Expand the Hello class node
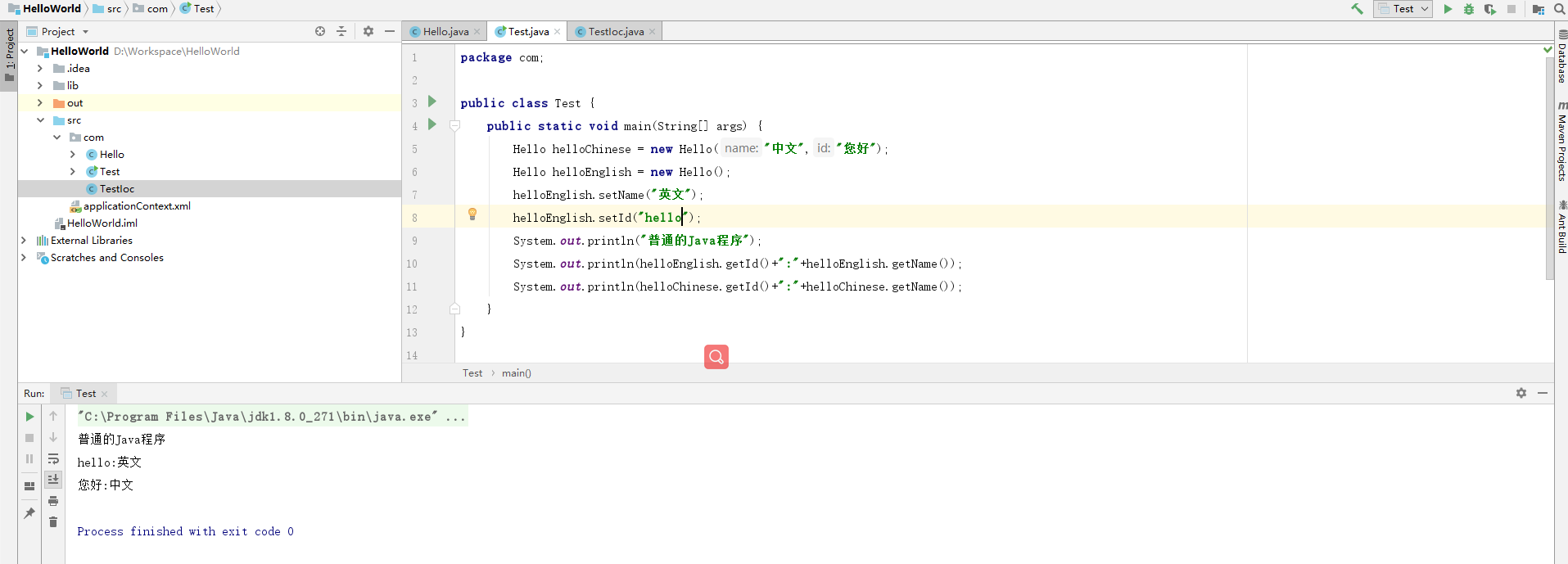 73,154
